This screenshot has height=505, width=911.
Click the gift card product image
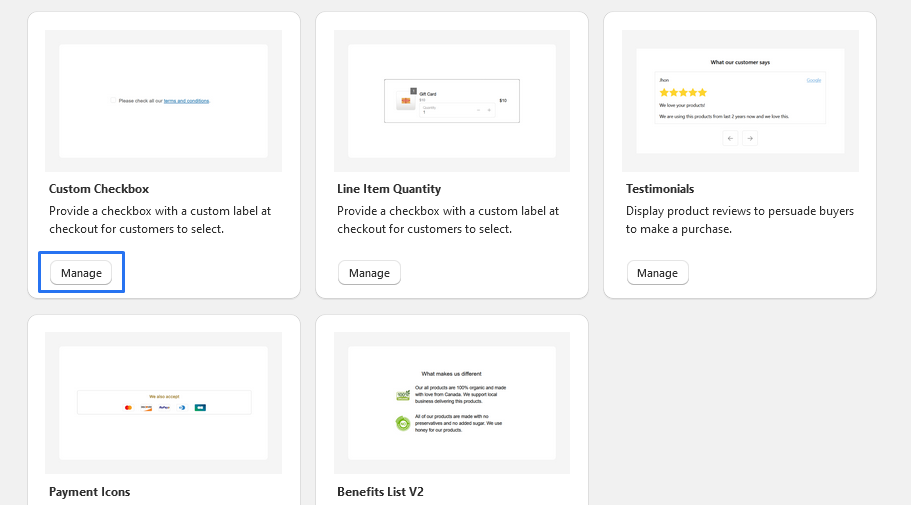pos(406,102)
